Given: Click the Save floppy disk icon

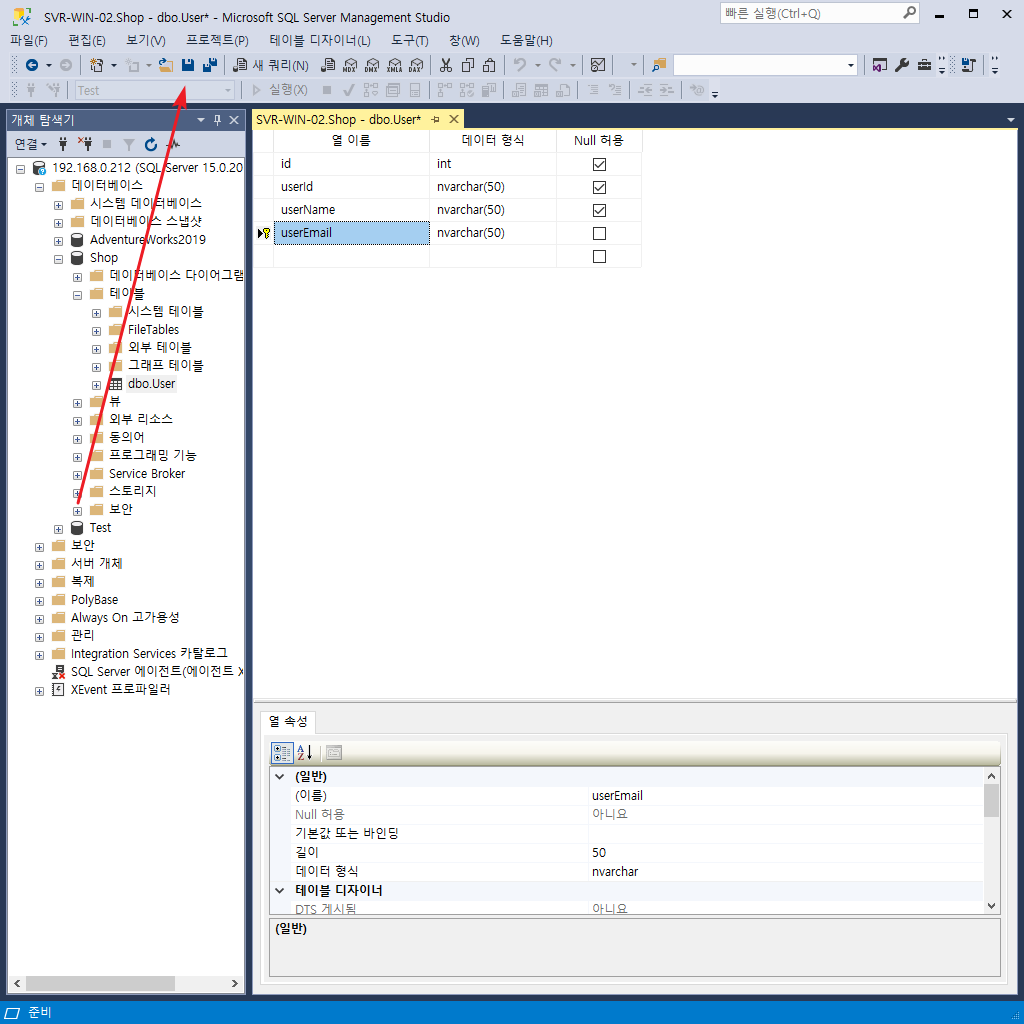Looking at the screenshot, I should pos(188,65).
